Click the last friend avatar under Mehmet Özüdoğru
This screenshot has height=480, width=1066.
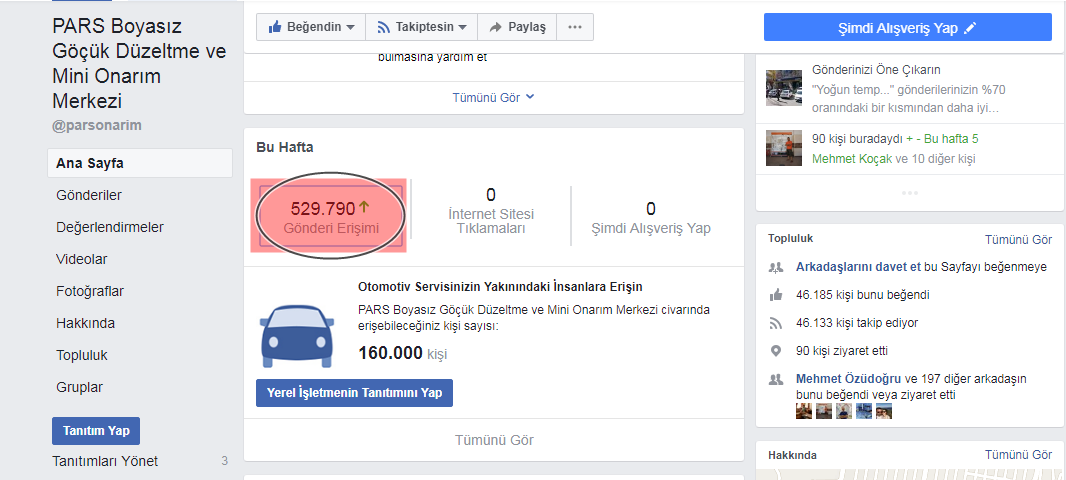[884, 411]
